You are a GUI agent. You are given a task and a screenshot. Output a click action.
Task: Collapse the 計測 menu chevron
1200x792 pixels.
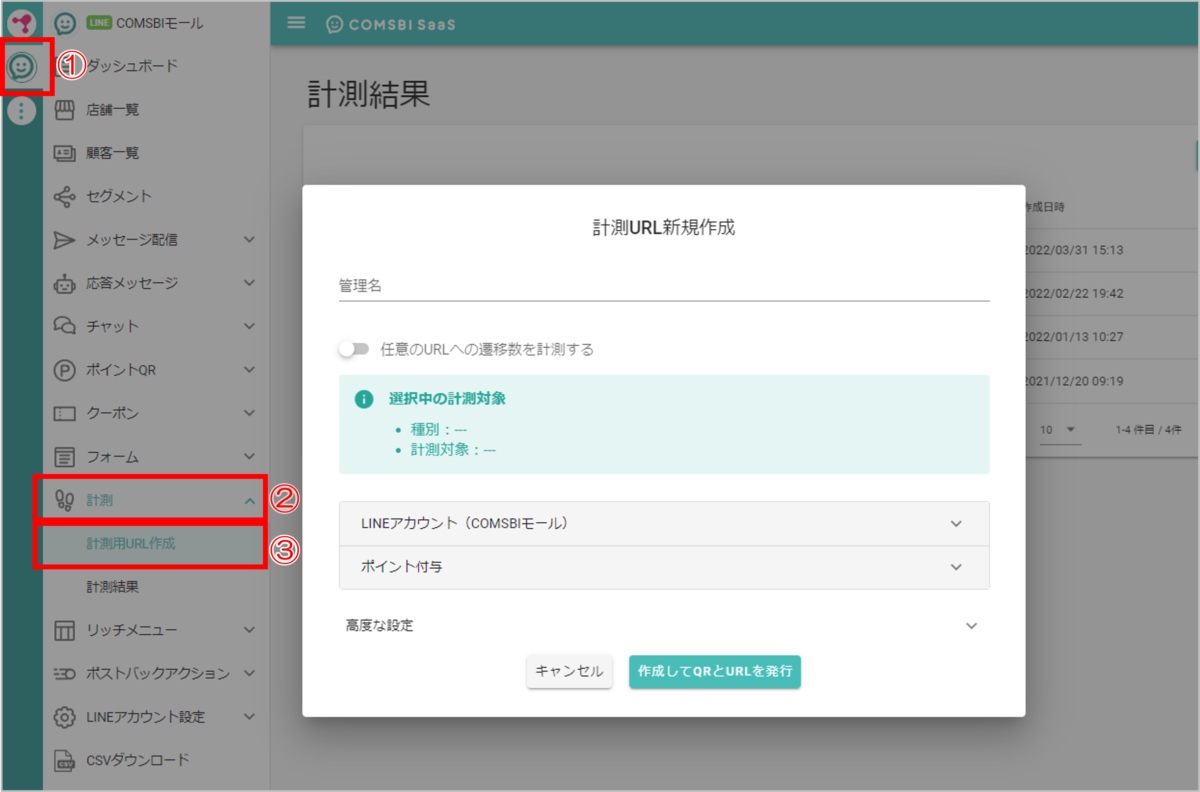[x=250, y=500]
